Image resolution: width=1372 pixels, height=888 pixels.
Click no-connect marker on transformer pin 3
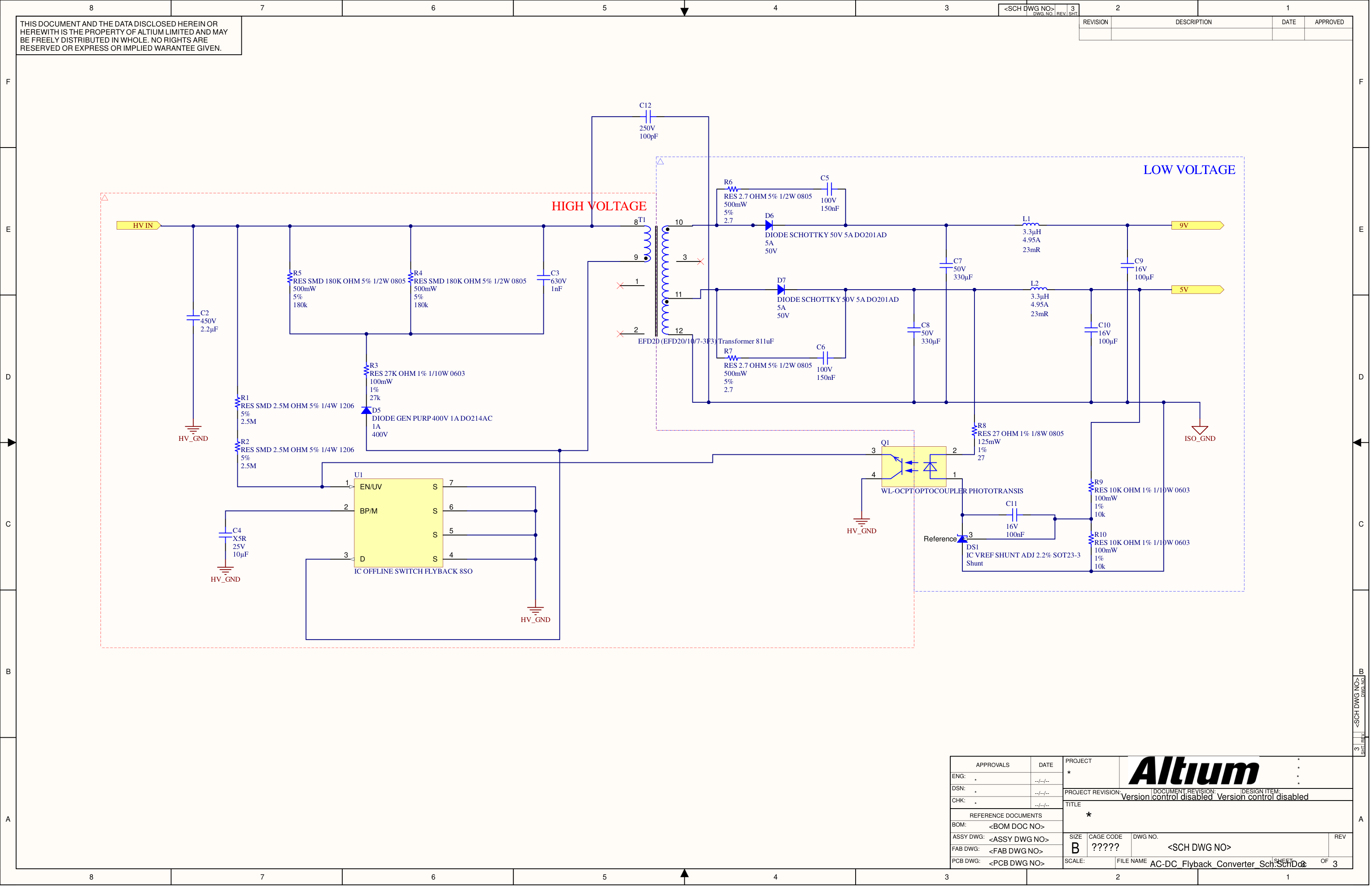coord(700,261)
